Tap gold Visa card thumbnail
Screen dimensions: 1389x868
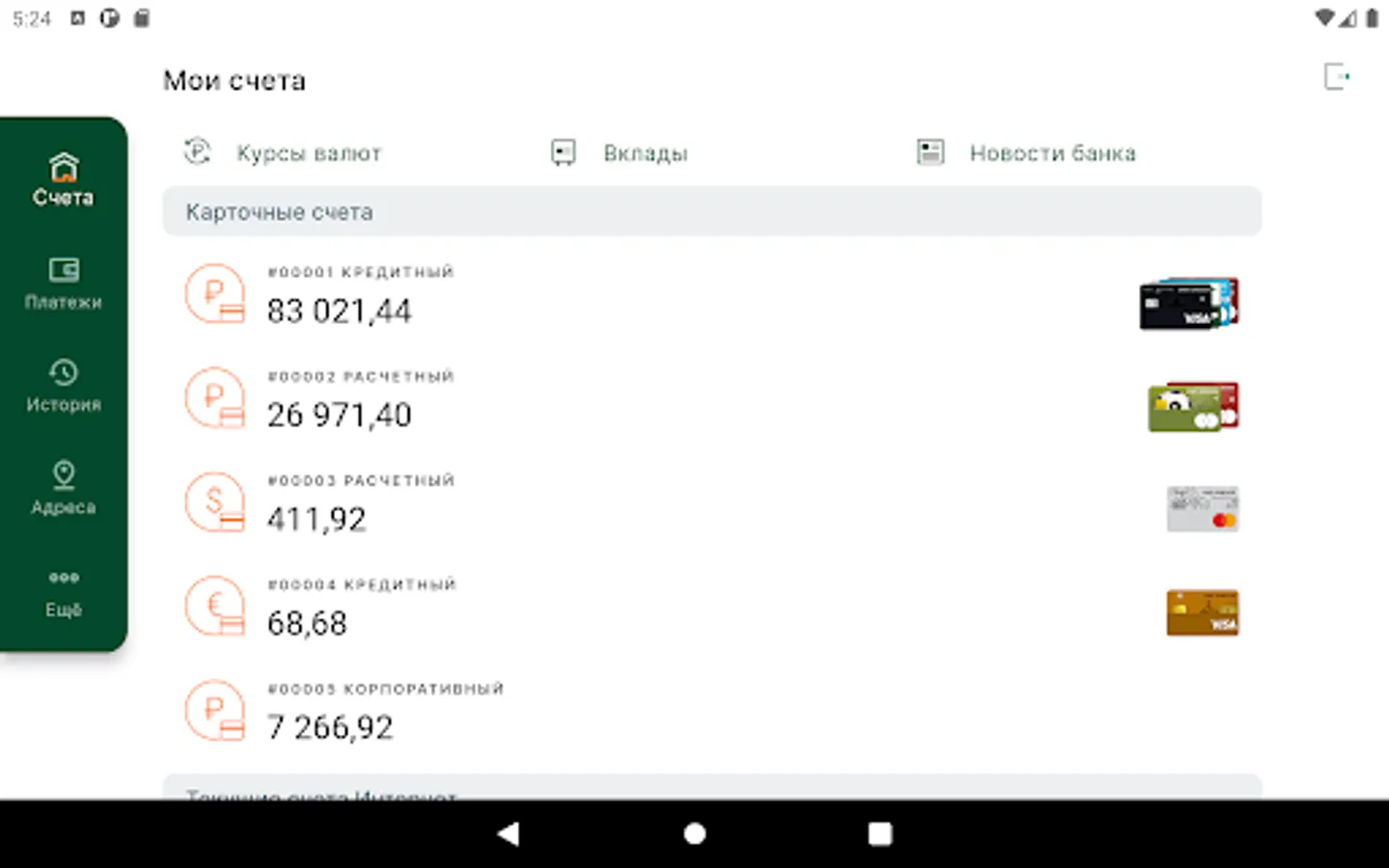coord(1202,612)
